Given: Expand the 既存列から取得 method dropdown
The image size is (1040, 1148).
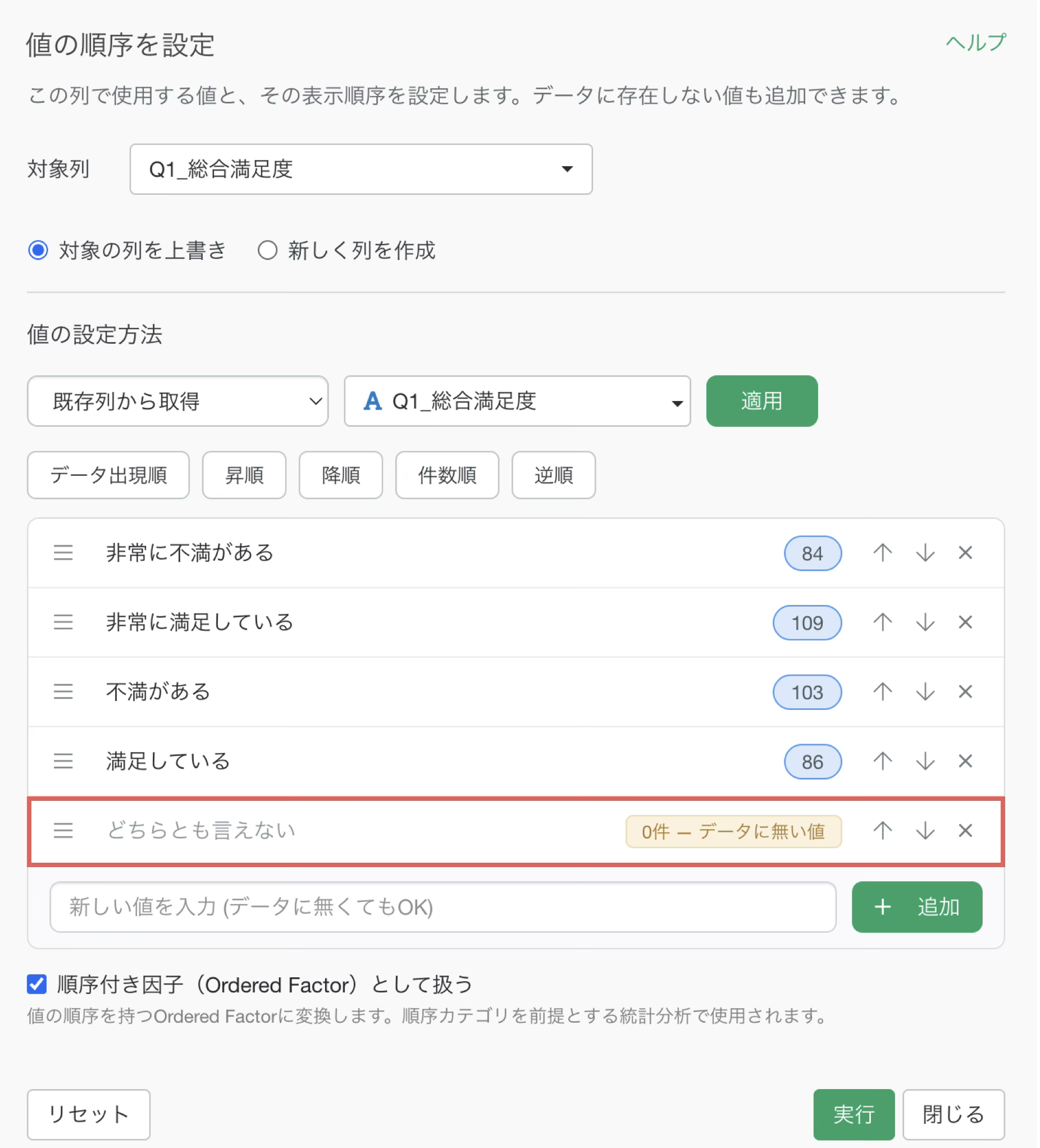Looking at the screenshot, I should [x=178, y=402].
